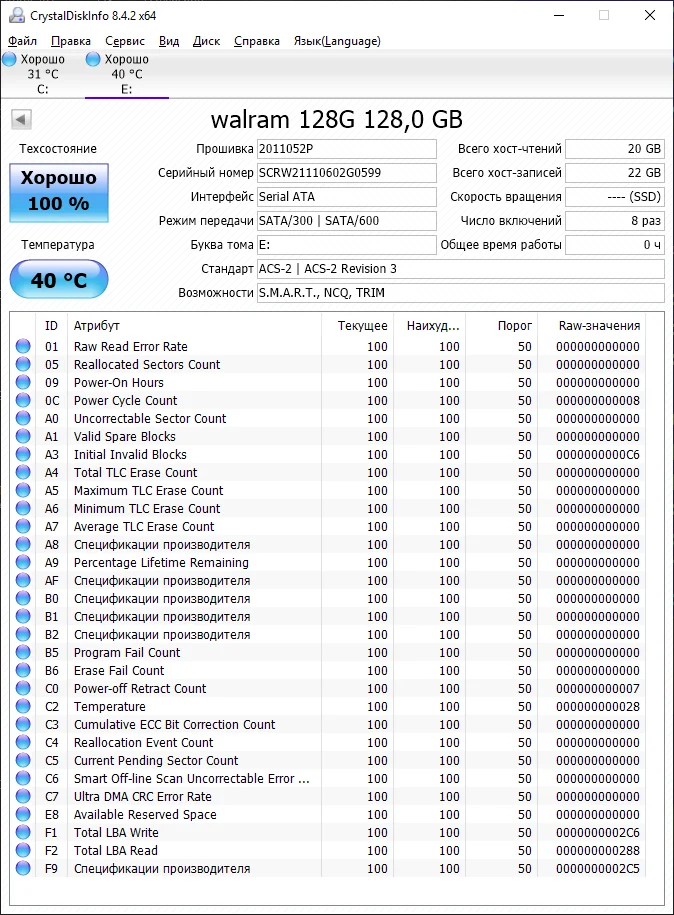Click the ID column header
The height and width of the screenshot is (915, 674).
coord(51,326)
